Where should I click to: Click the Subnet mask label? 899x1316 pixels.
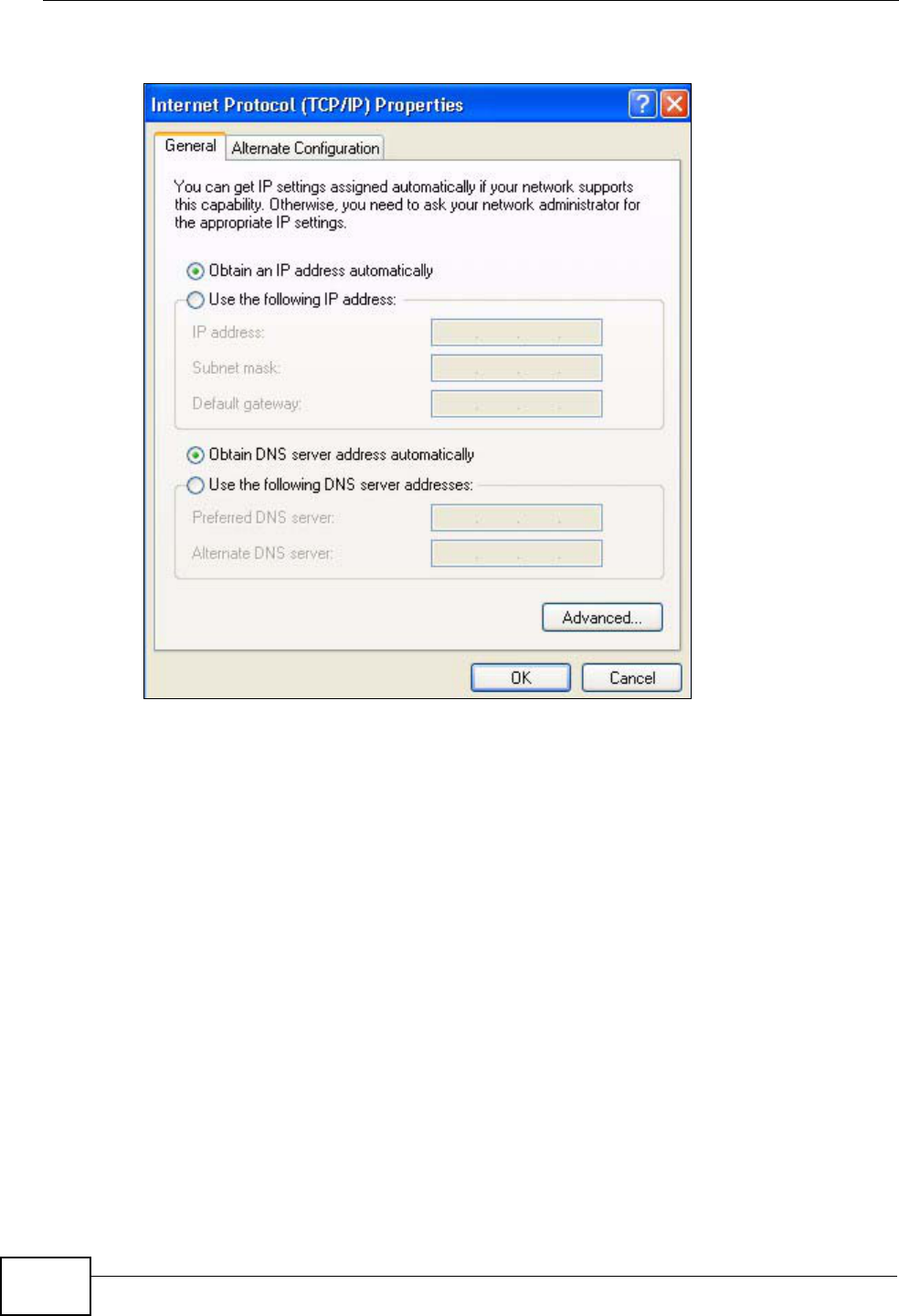point(237,368)
